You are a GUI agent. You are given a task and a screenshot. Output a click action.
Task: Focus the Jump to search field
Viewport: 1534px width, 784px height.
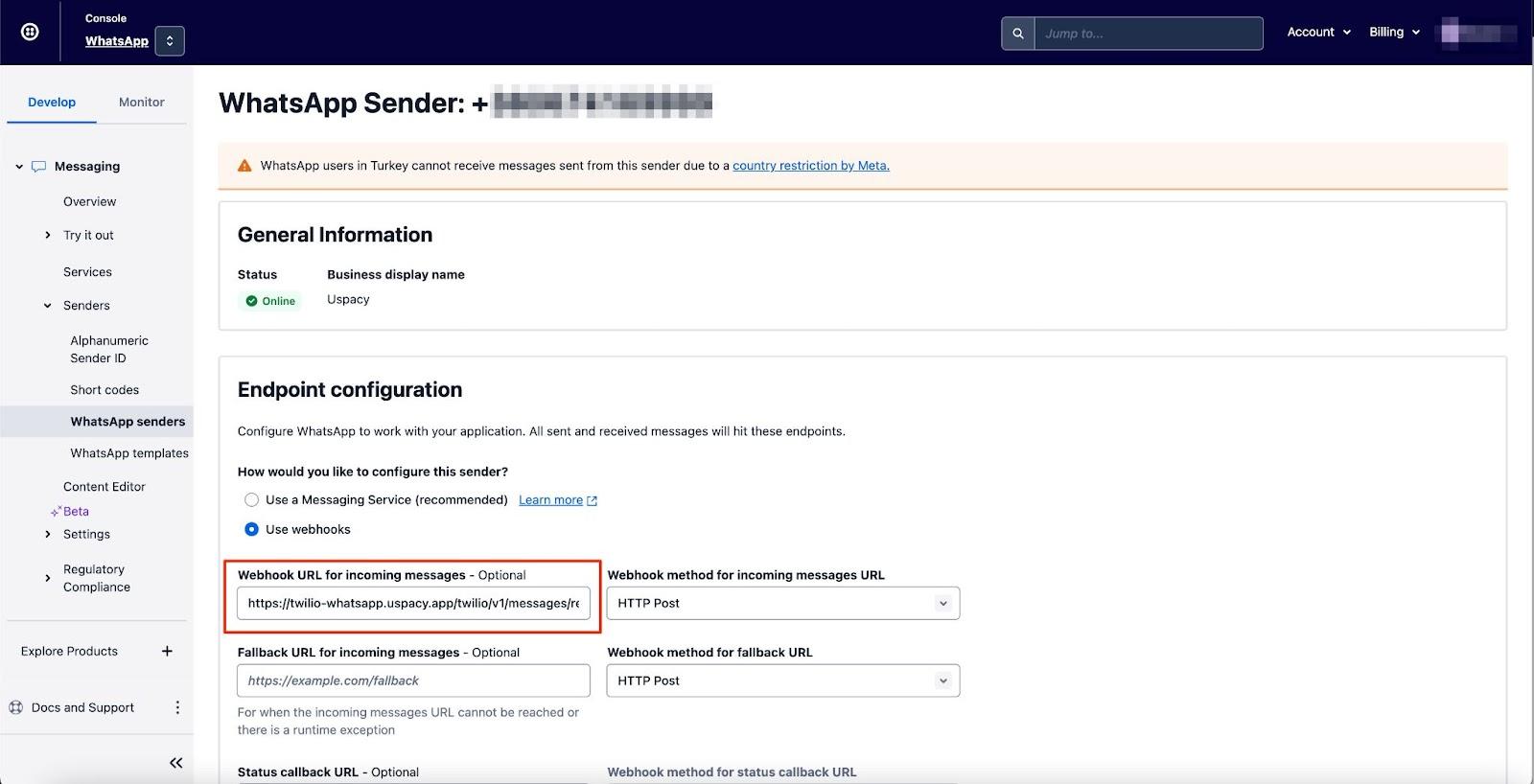click(x=1149, y=34)
